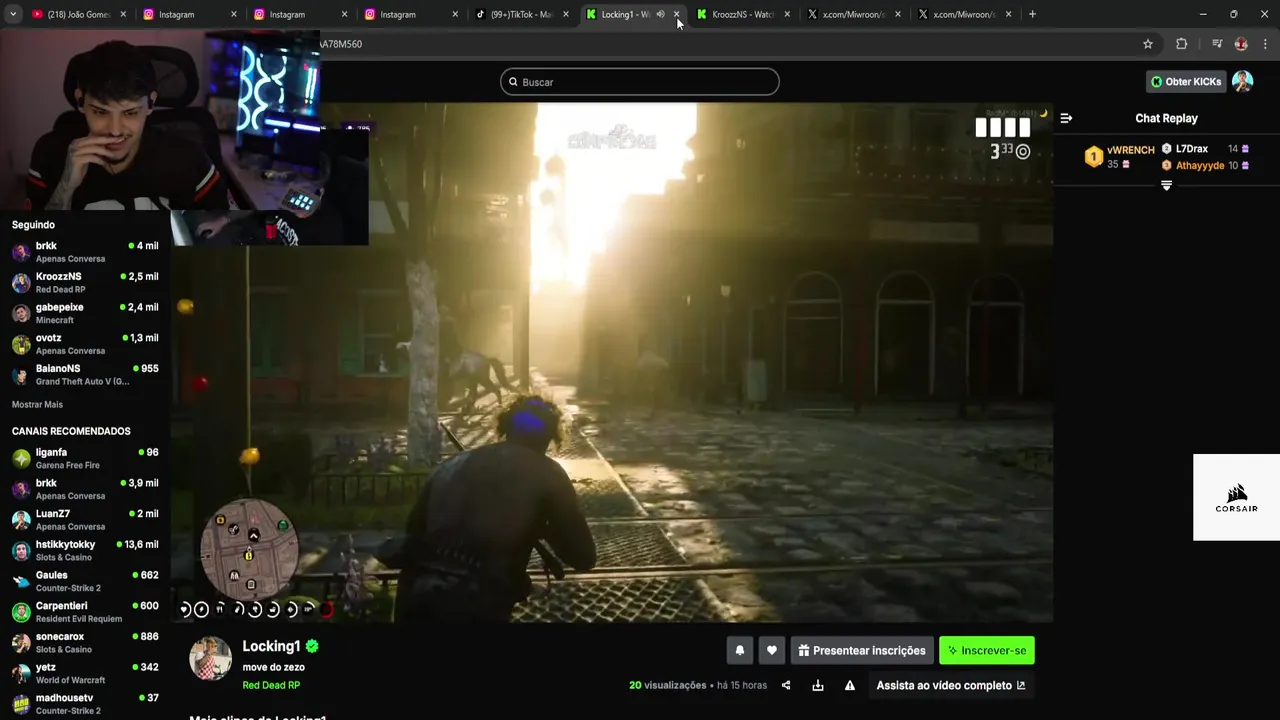This screenshot has width=1280, height=720.
Task: Click the green Inscrever-se button
Action: pos(987,650)
